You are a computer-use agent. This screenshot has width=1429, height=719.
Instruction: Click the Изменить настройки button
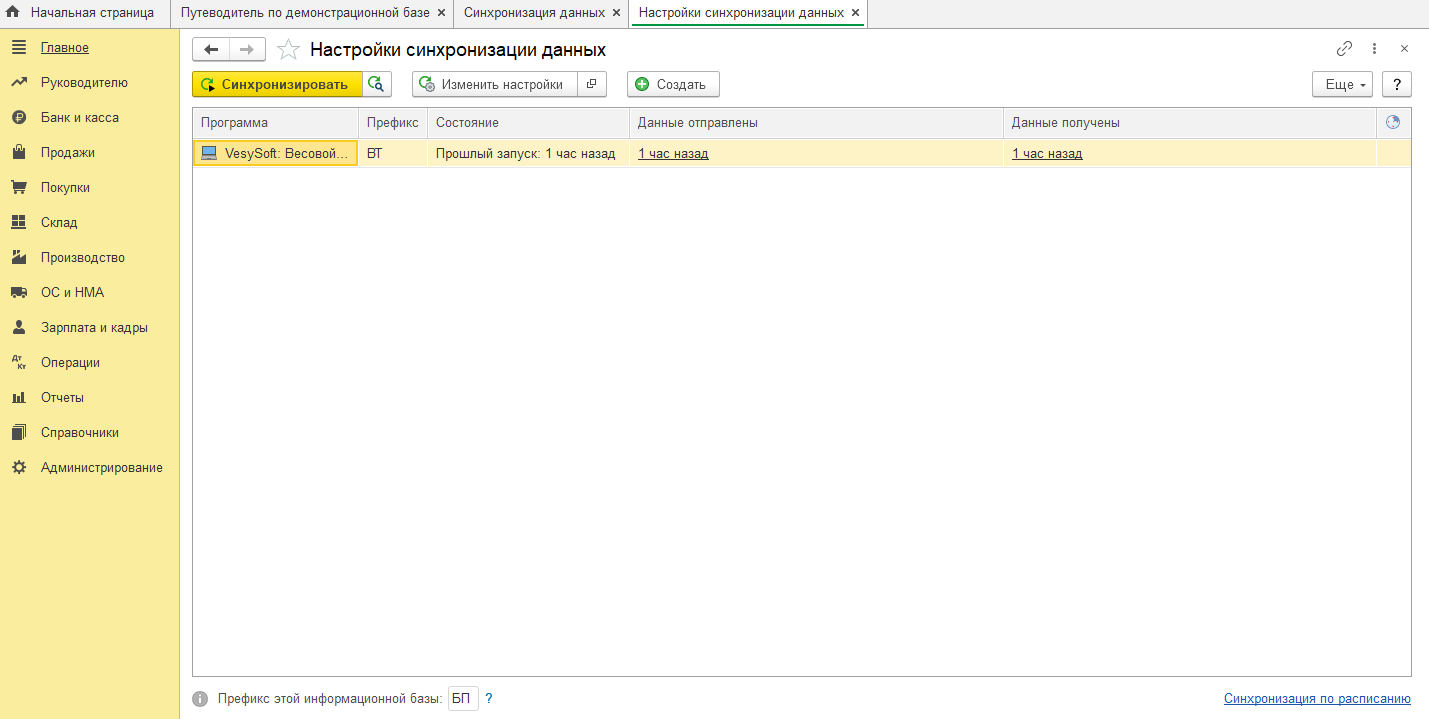[494, 84]
